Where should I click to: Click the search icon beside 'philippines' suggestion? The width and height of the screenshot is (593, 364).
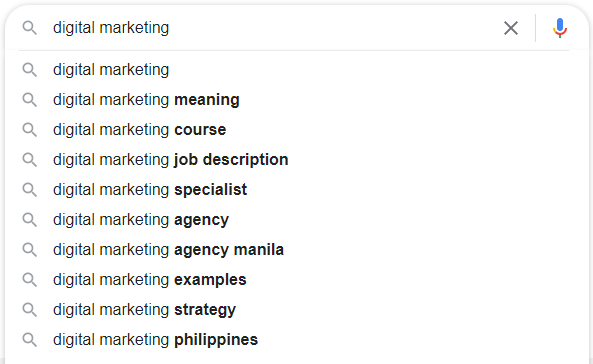click(x=29, y=340)
